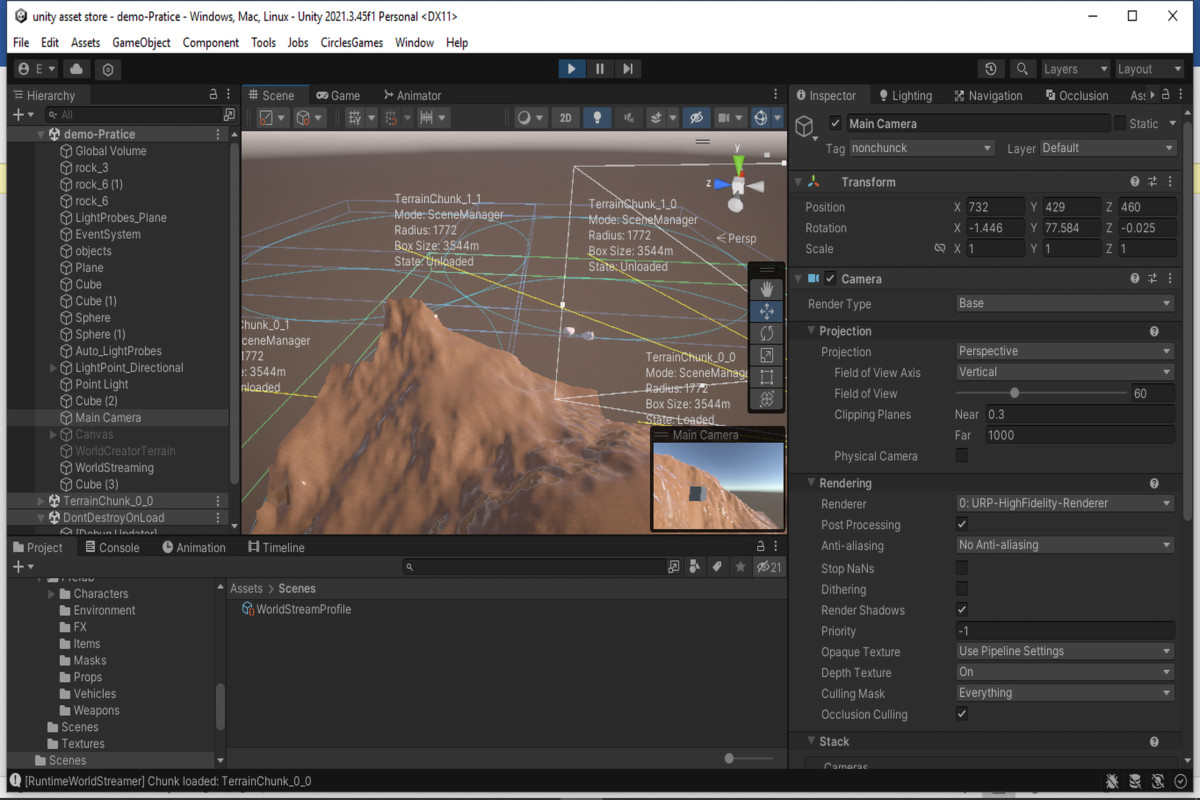Open the Window menu

414,43
